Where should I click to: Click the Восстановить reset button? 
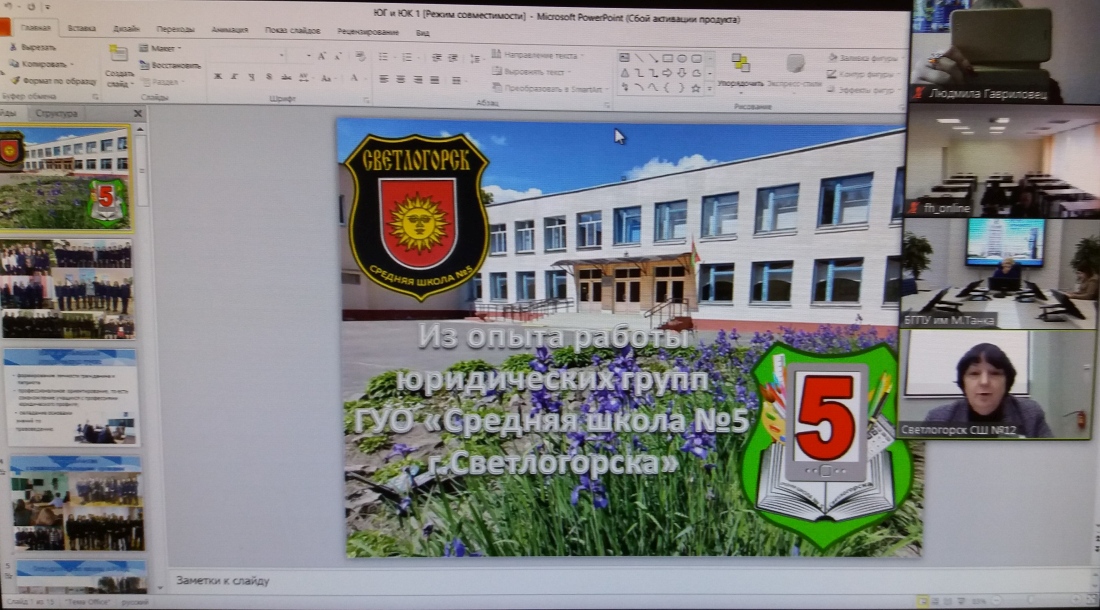(x=170, y=65)
